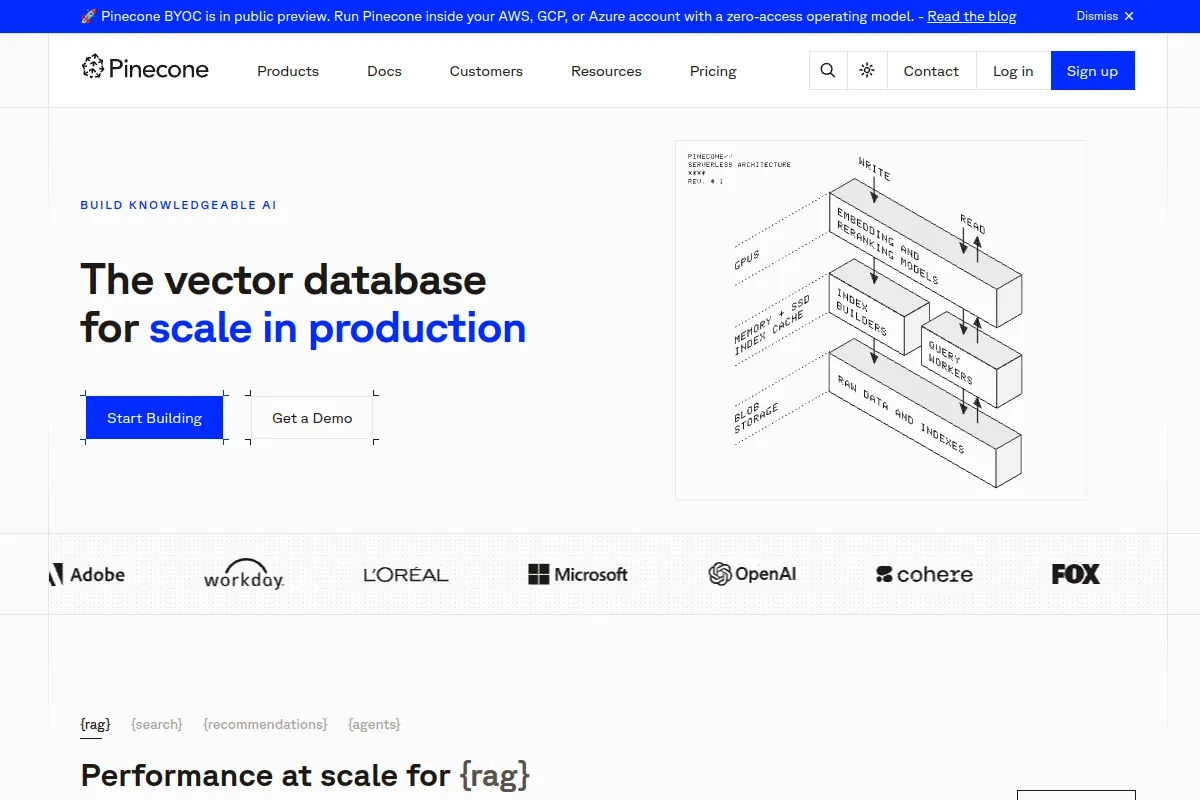Screen dimensions: 1200x800
Task: Select the {recommendations} tab
Action: pos(265,724)
